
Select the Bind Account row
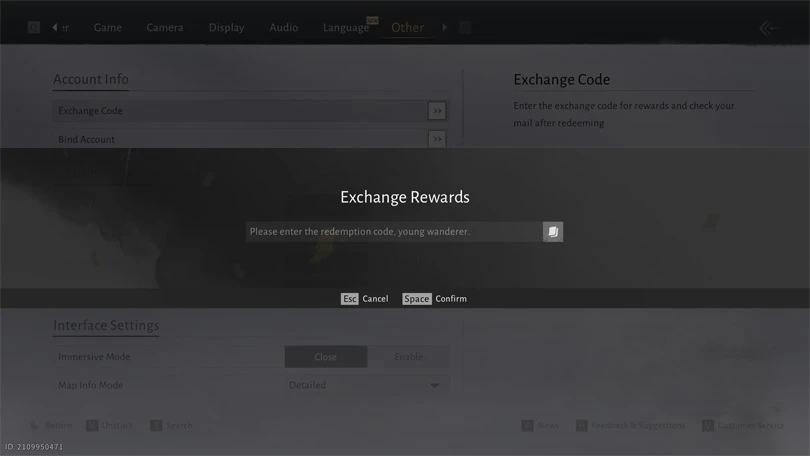251,139
